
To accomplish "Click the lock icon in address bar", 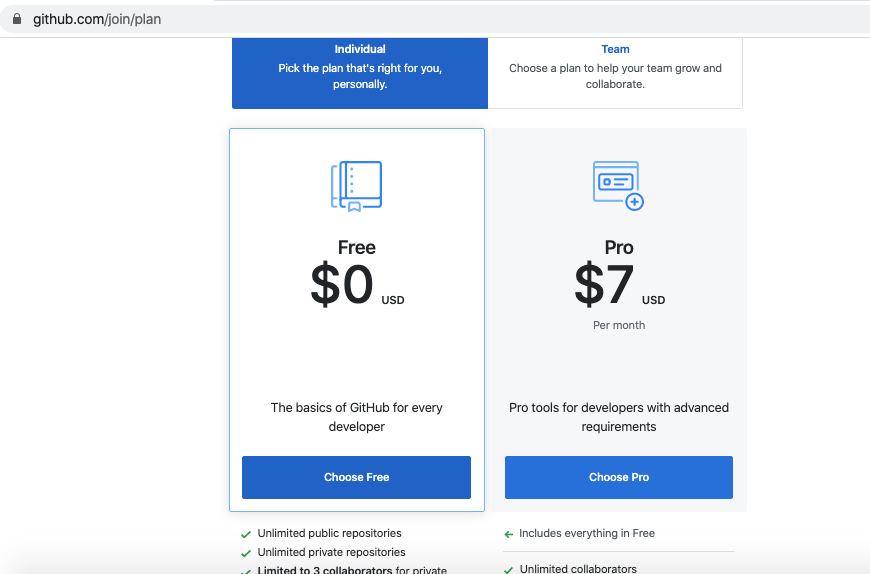I will click(17, 19).
